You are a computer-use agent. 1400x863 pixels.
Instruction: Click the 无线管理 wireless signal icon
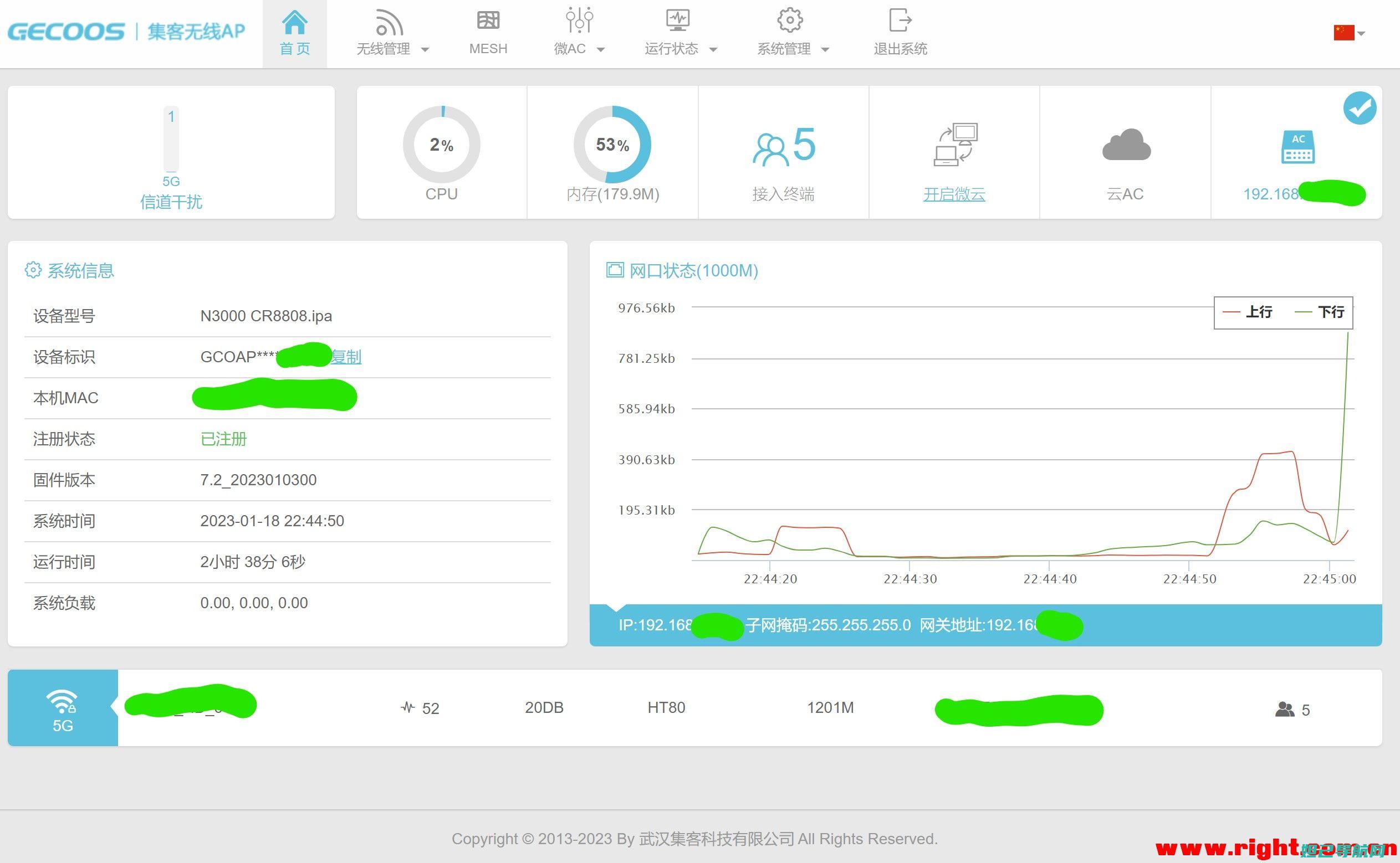pos(390,22)
